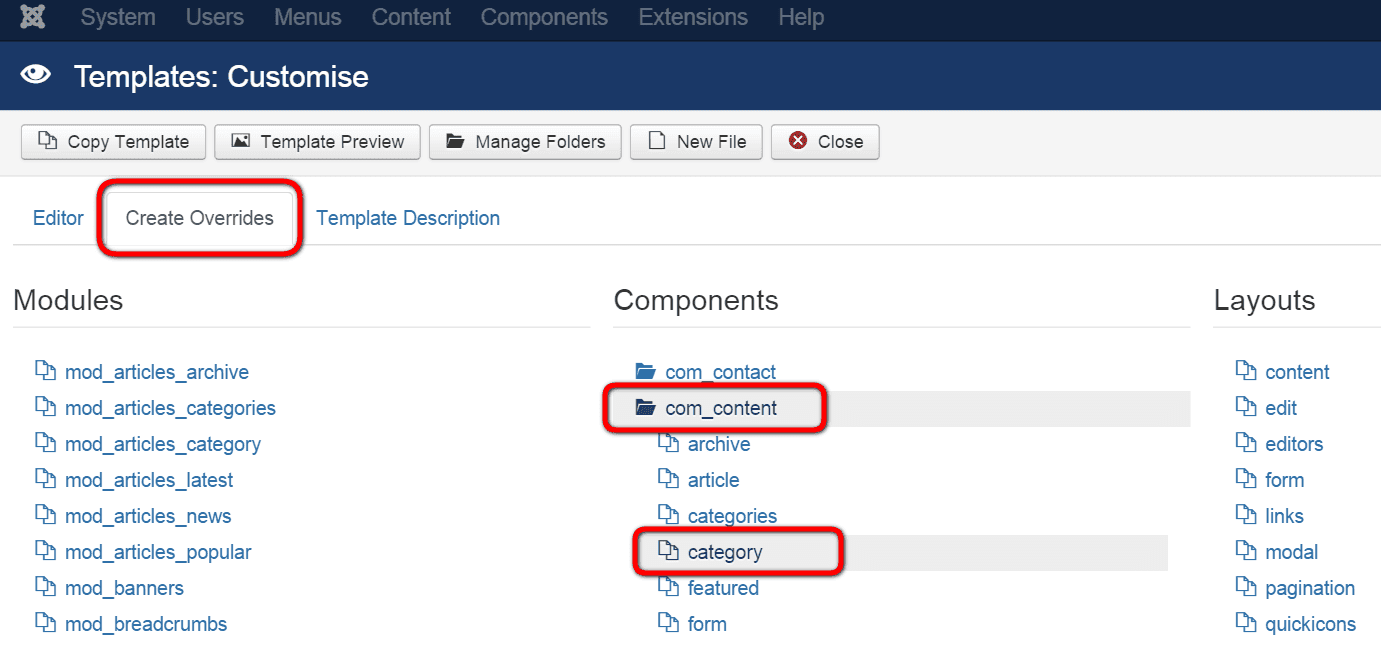Screen dimensions: 1381x648
Task: Click the copy icon beside content layout
Action: pyautogui.click(x=1246, y=371)
